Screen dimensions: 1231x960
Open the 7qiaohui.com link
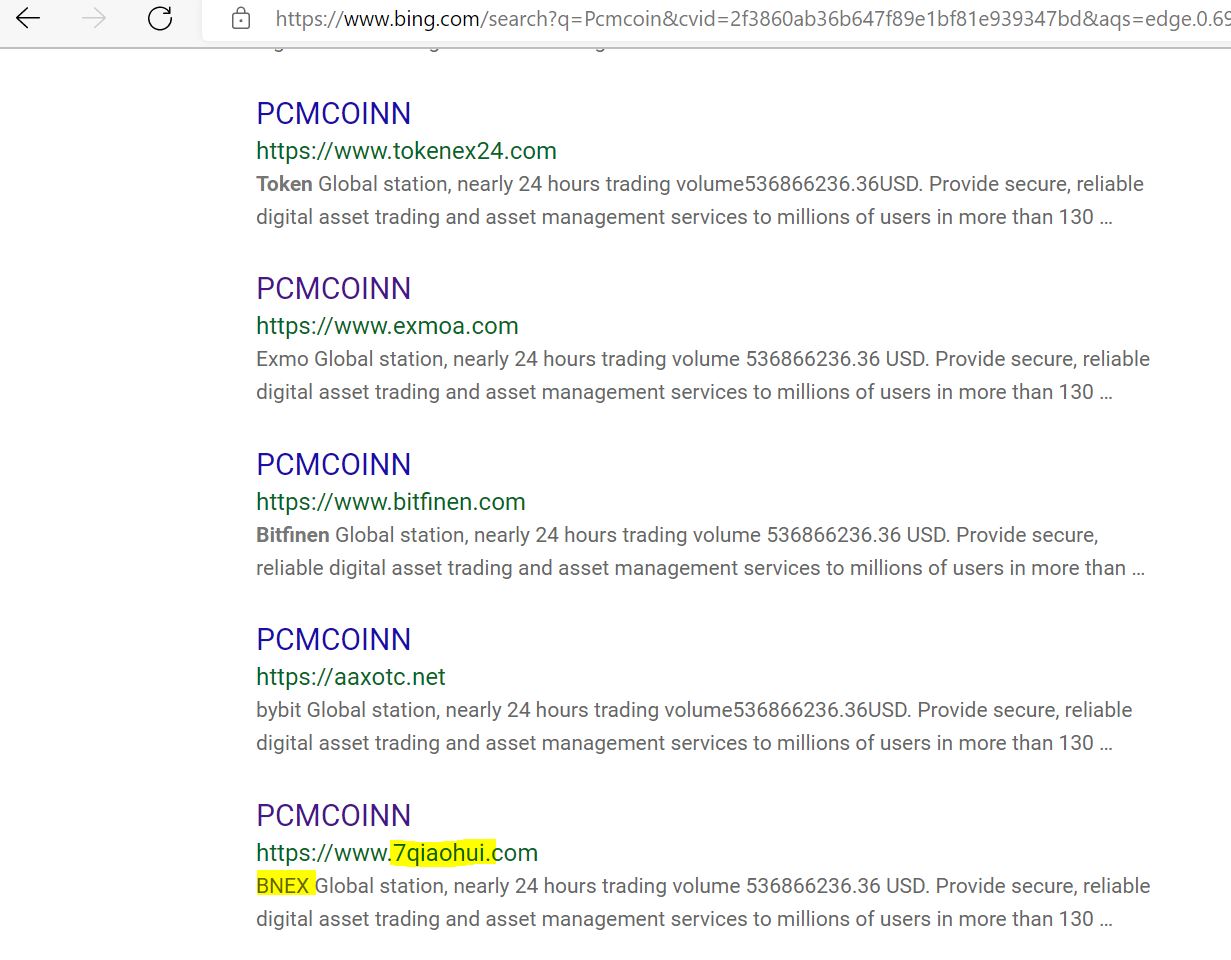point(396,853)
